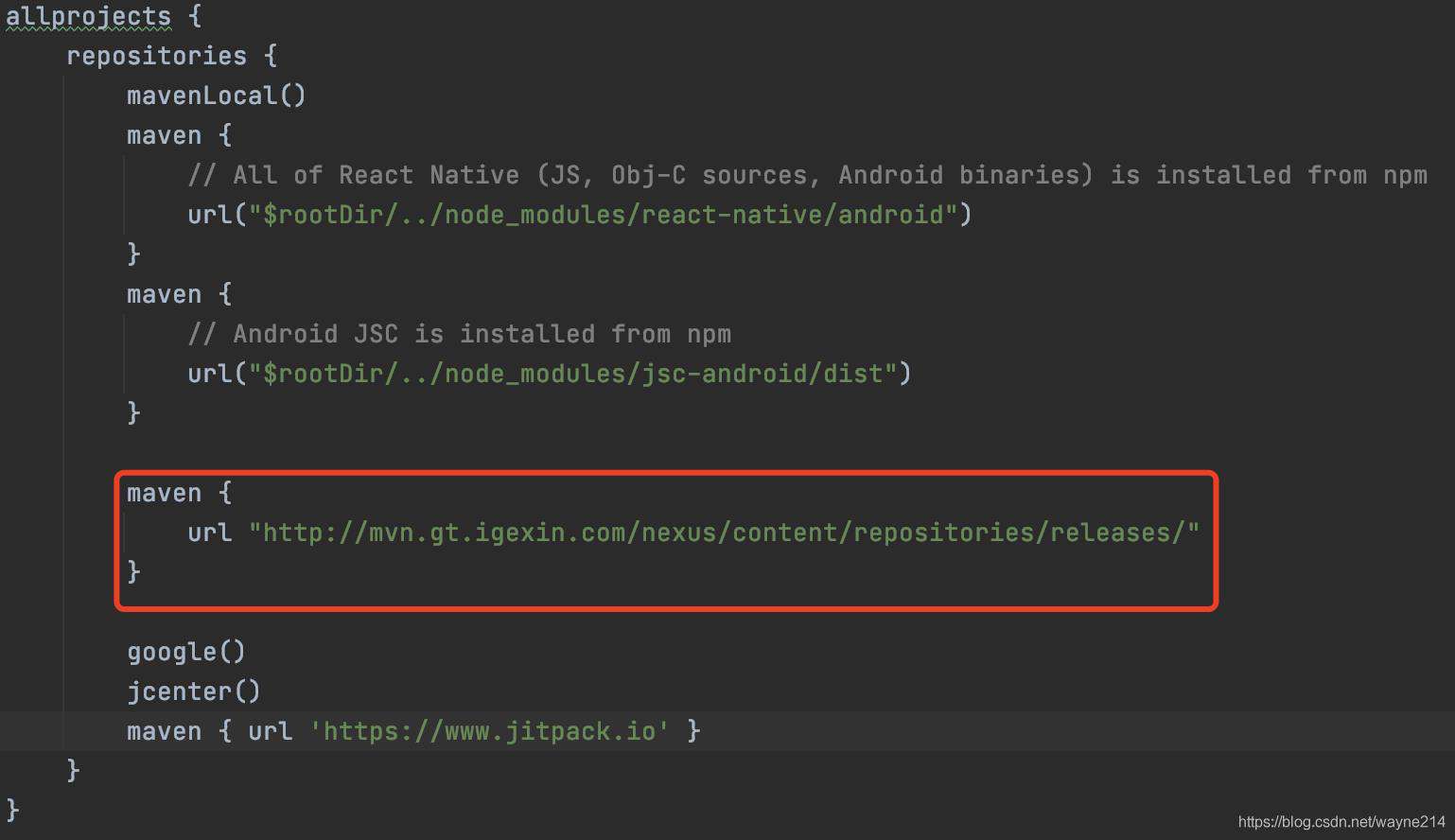The height and width of the screenshot is (840, 1455).
Task: Click the closing brace after the igexin url
Action: coord(133,571)
